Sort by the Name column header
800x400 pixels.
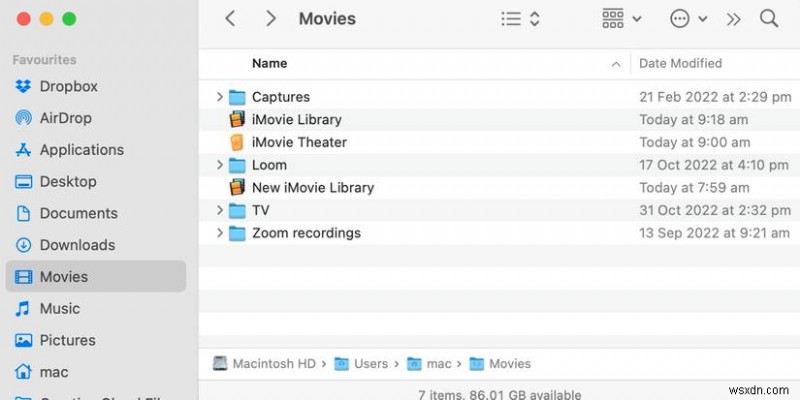[269, 63]
